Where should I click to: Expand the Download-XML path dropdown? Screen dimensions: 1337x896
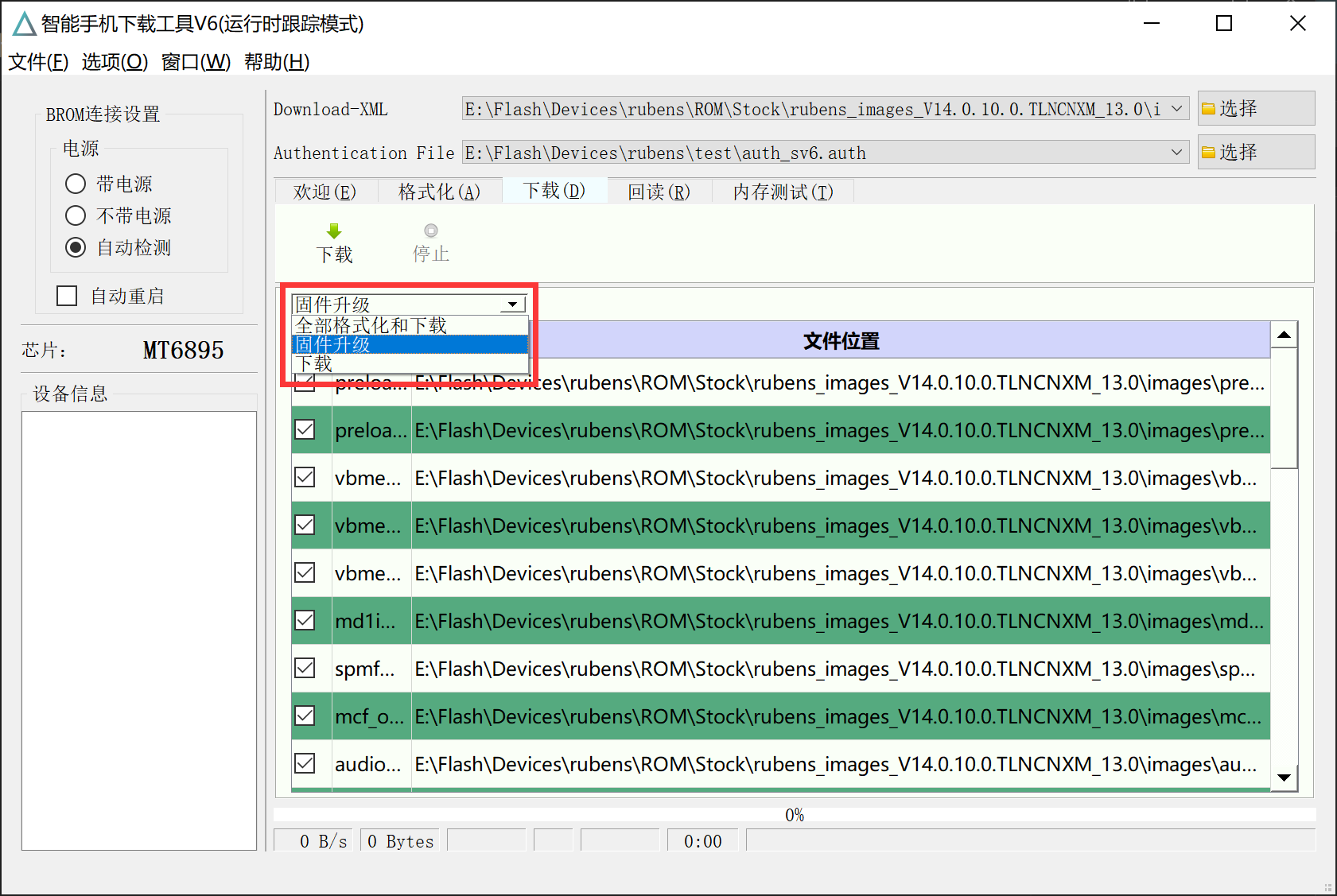point(1176,109)
